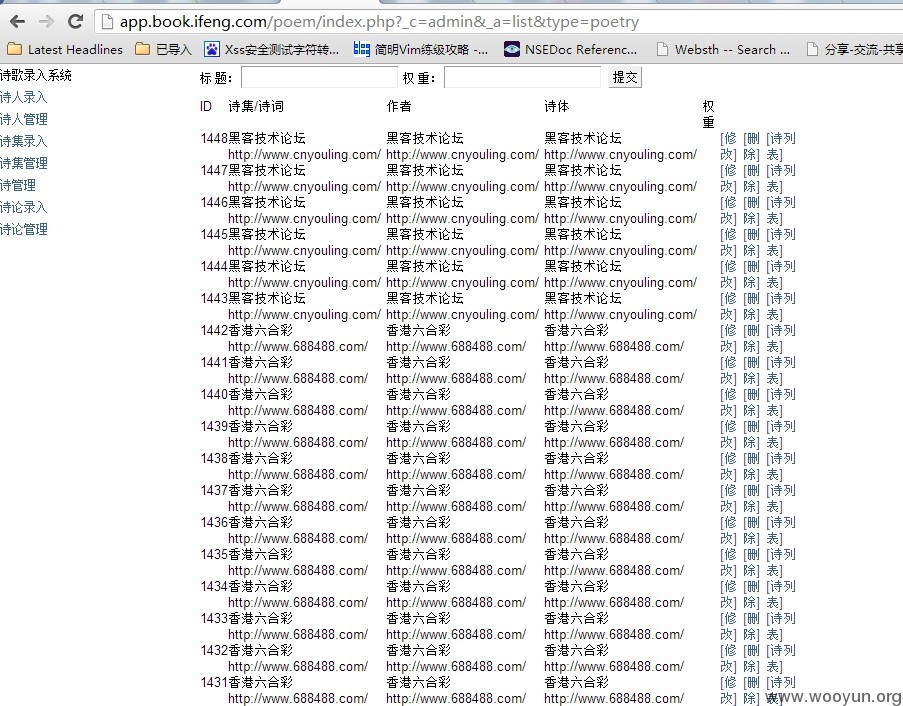Click 修改 link for entry 1447

click(729, 179)
